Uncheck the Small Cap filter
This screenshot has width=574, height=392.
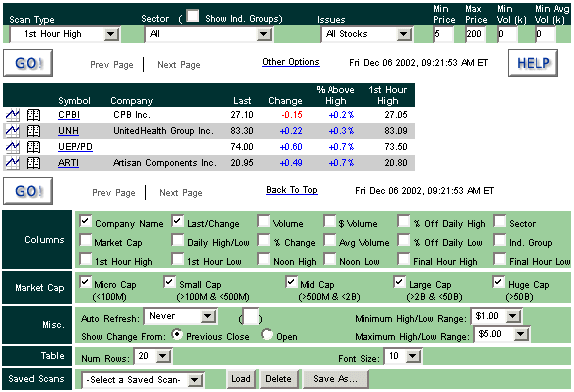pyautogui.click(x=169, y=282)
